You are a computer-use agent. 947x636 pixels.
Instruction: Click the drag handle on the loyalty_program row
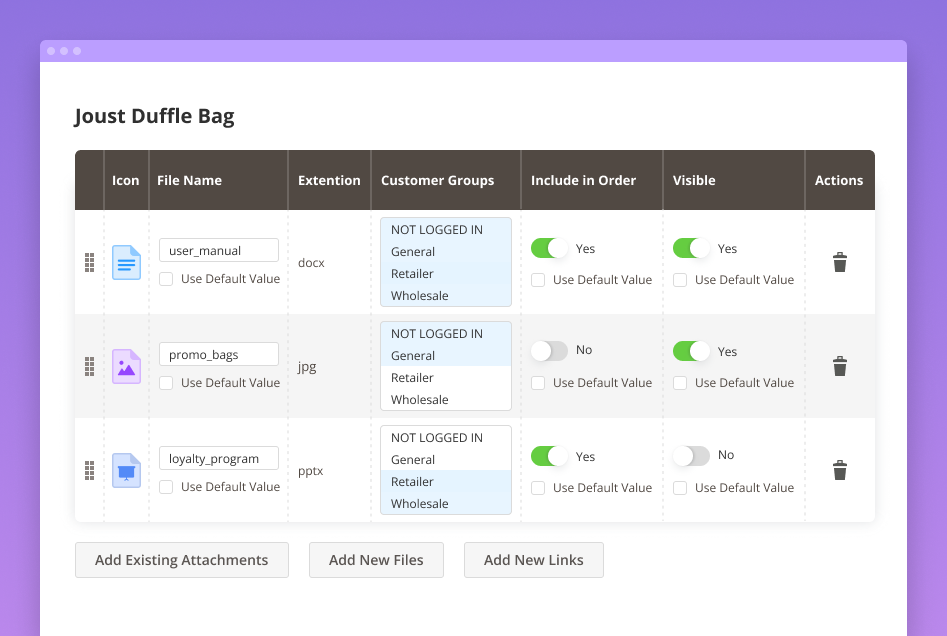tap(89, 470)
